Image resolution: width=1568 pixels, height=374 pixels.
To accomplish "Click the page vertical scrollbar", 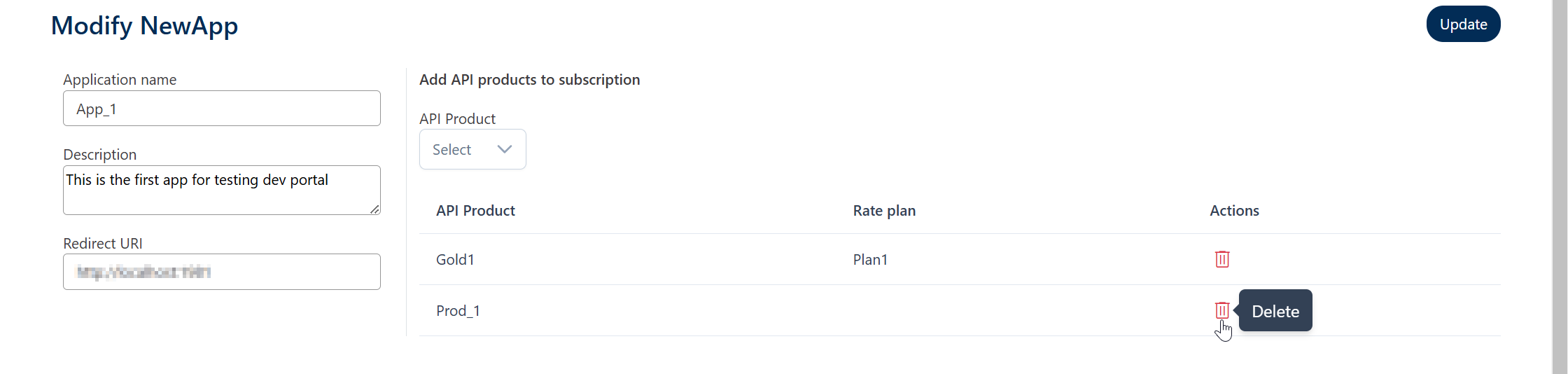I will point(1560,187).
